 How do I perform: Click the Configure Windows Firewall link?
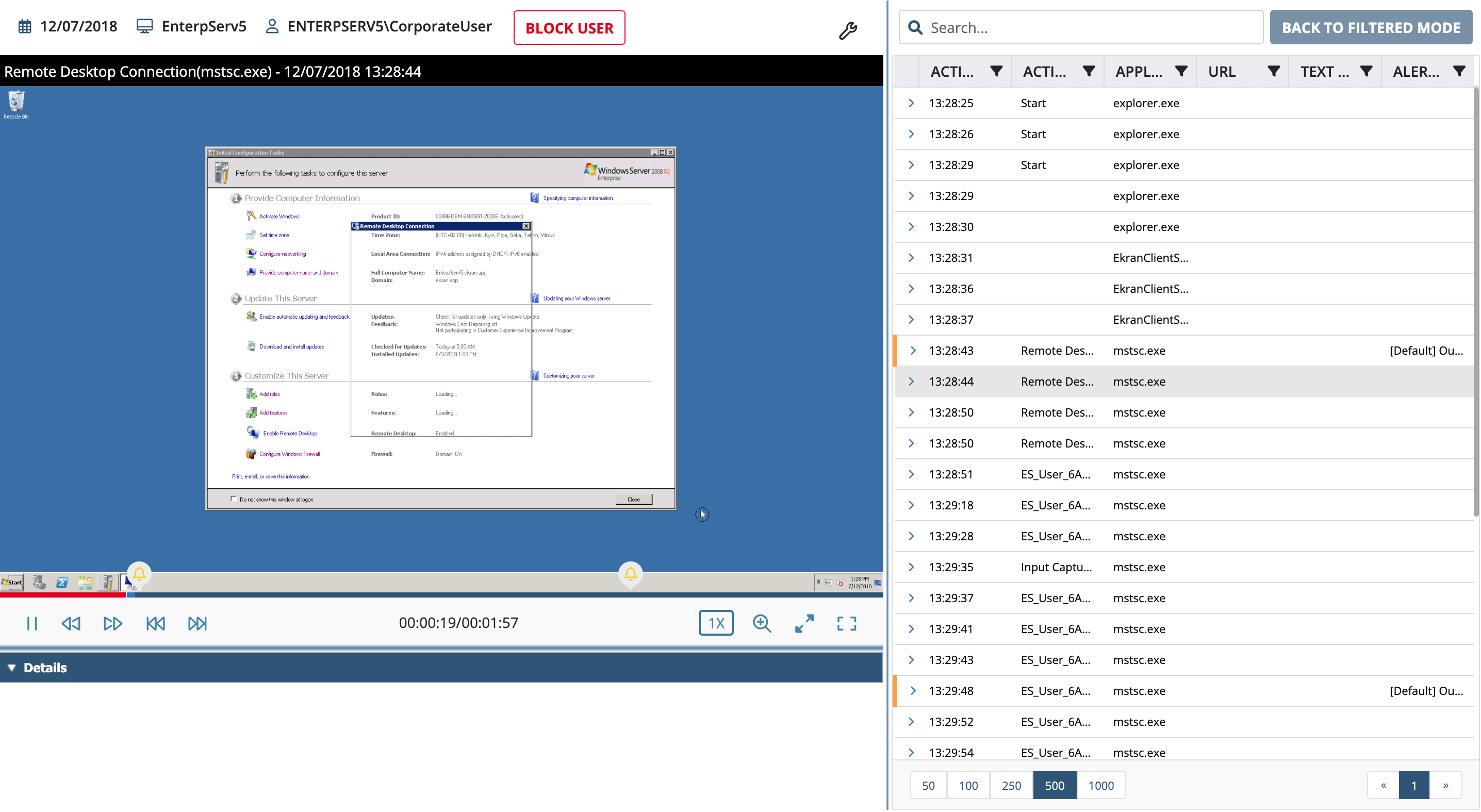coord(289,454)
